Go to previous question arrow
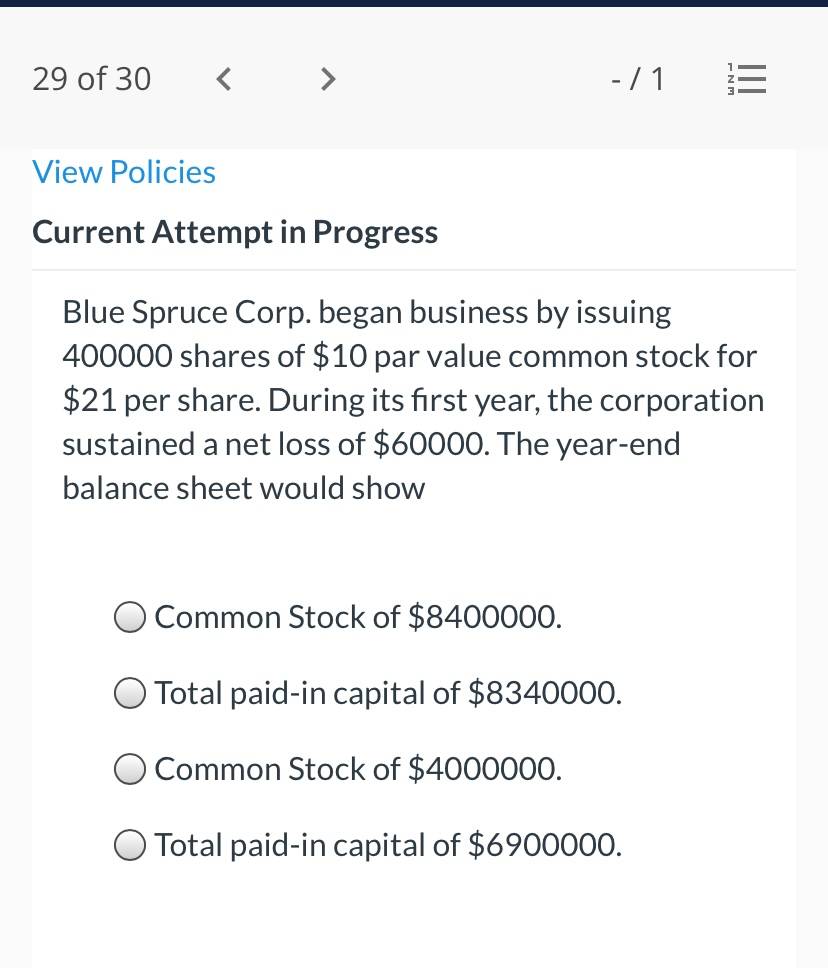 [x=224, y=79]
